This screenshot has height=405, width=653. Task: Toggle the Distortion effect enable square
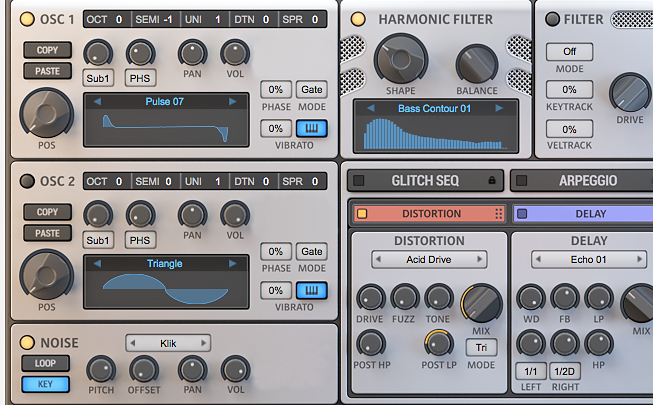[x=362, y=214]
